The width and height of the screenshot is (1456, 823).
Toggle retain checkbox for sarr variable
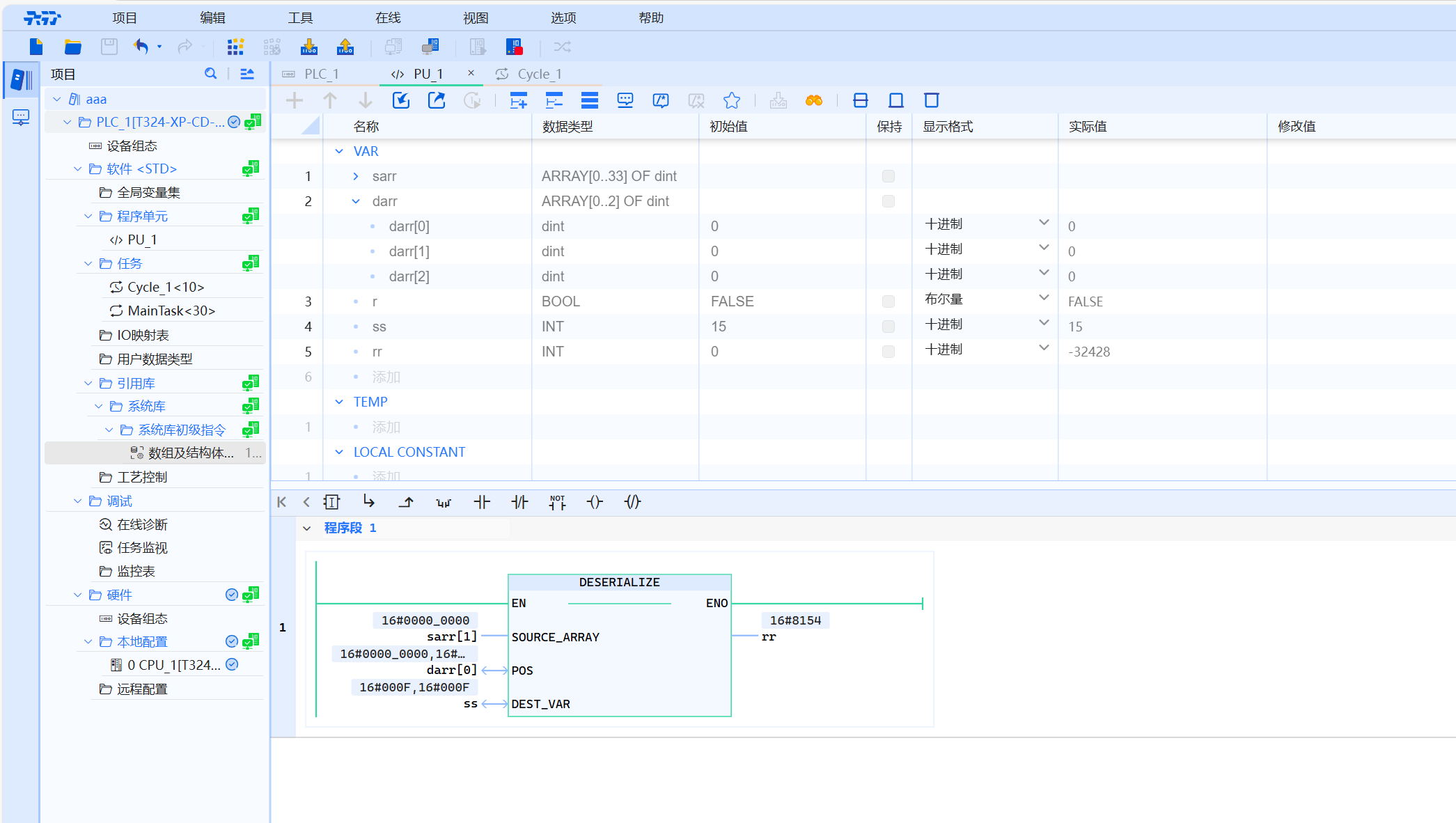(888, 176)
